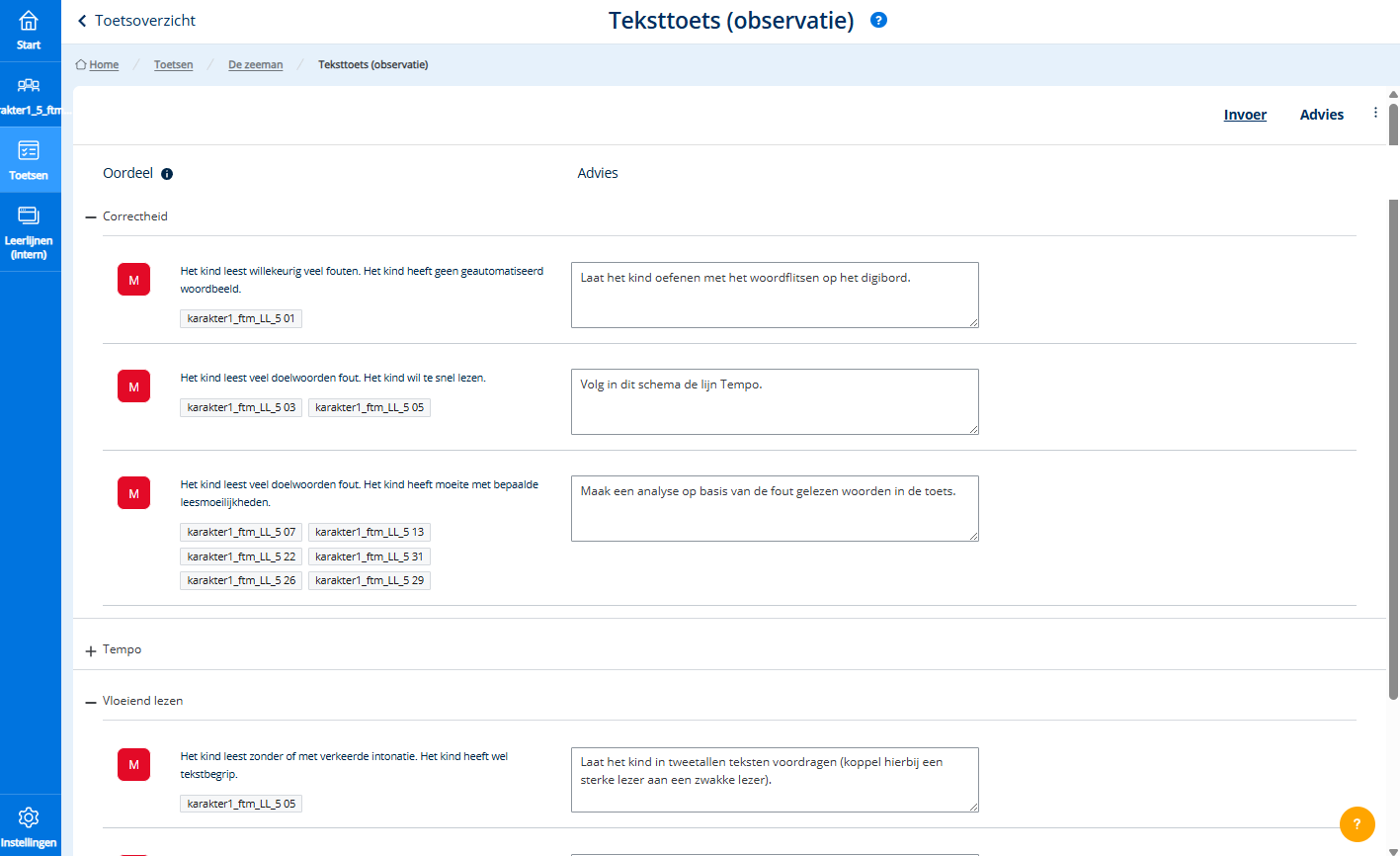Click tag karakter1_ftm_LL_5 05 under Vloeiend lezen

tap(241, 804)
